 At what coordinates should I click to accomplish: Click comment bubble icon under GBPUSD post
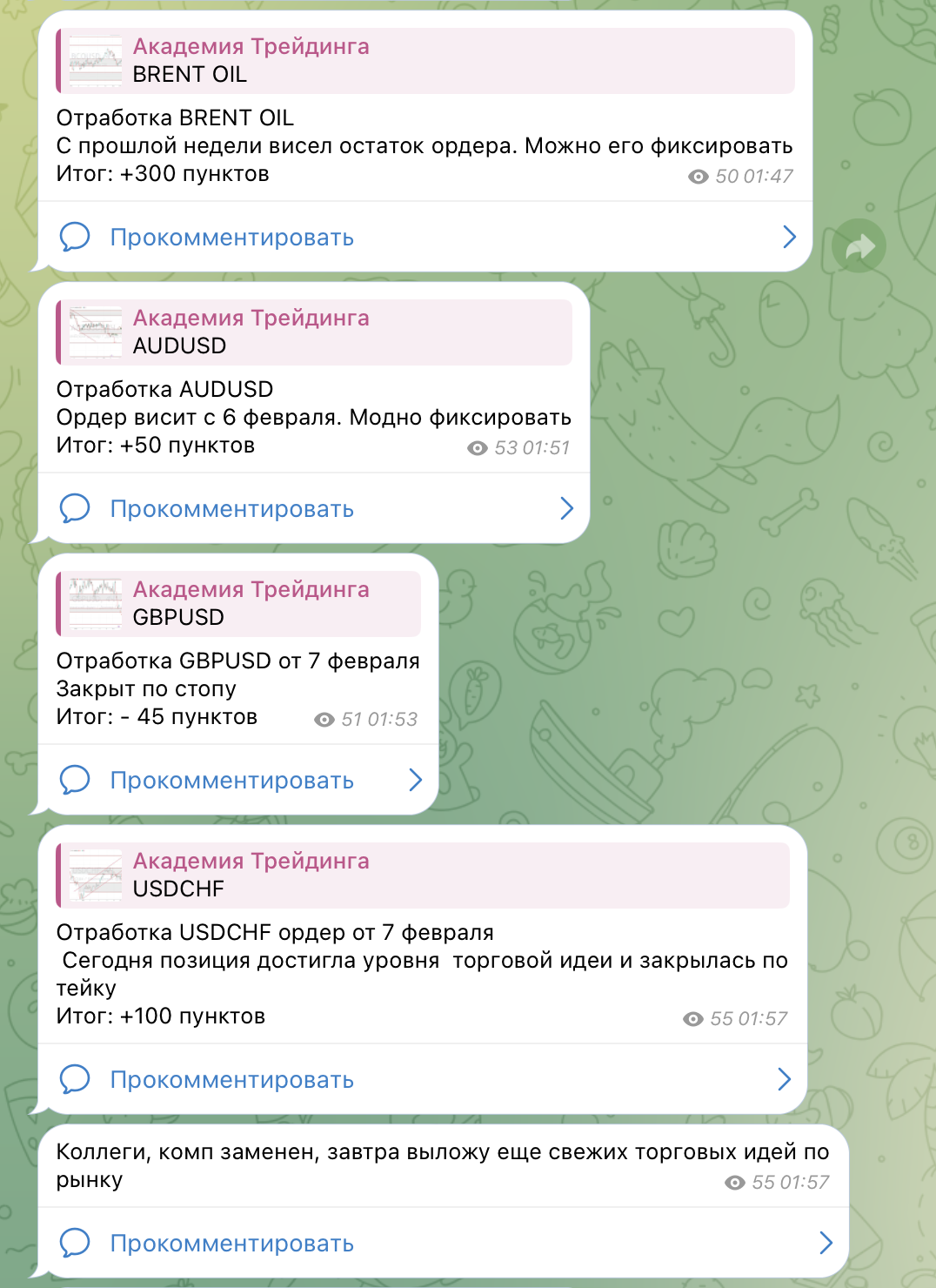pyautogui.click(x=75, y=780)
